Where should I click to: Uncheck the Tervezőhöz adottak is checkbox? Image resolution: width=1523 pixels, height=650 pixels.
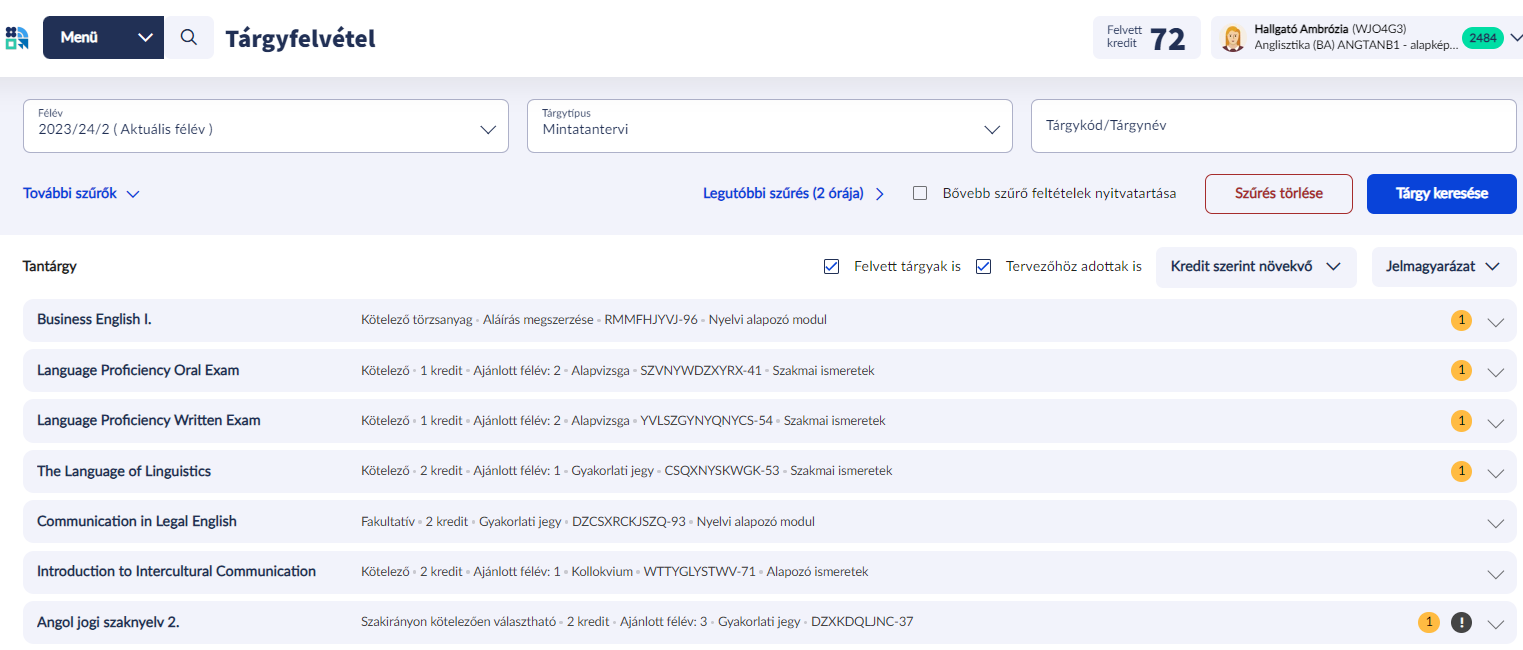point(983,267)
